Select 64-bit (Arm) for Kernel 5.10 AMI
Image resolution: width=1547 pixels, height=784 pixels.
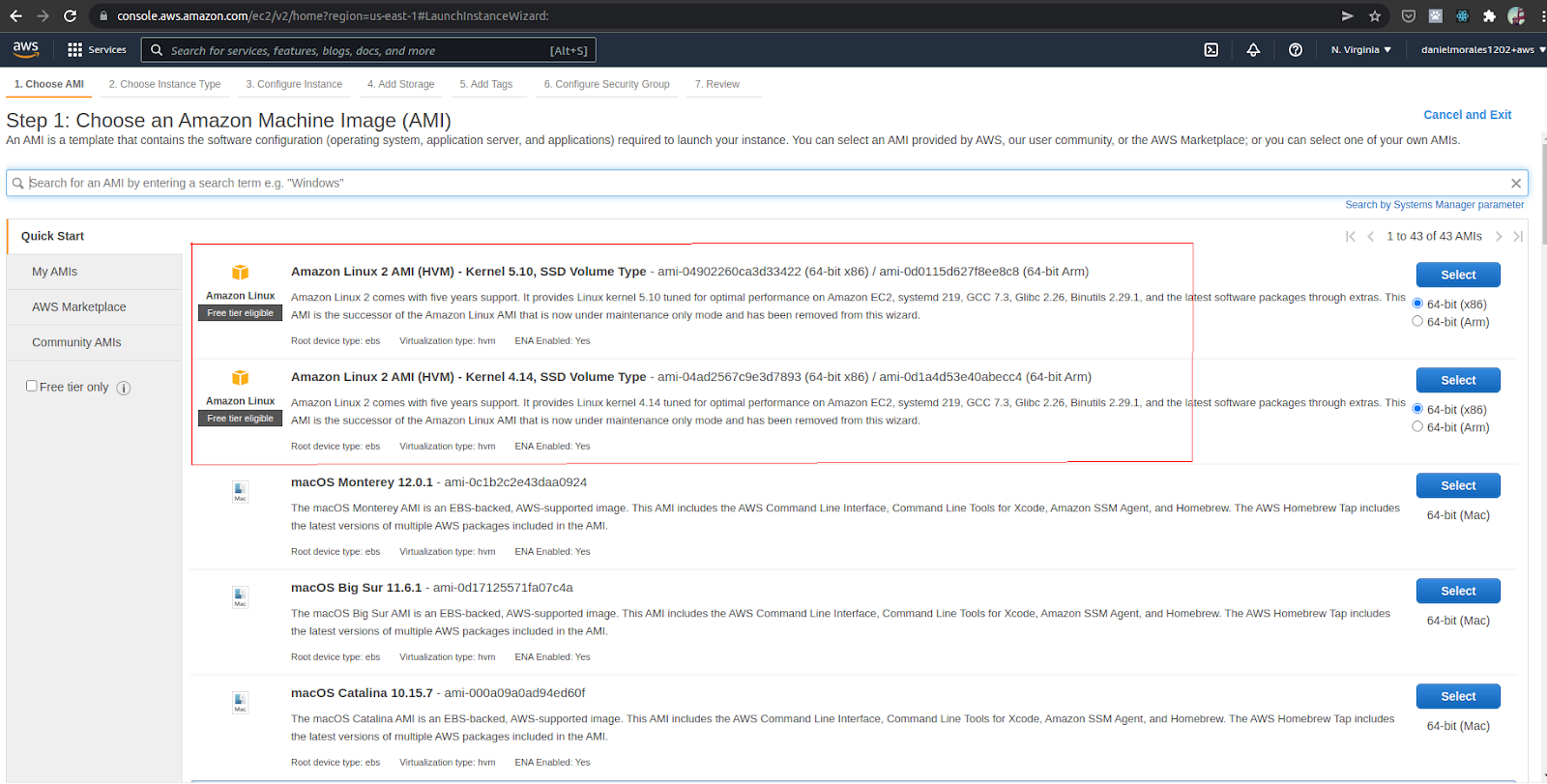tap(1417, 321)
